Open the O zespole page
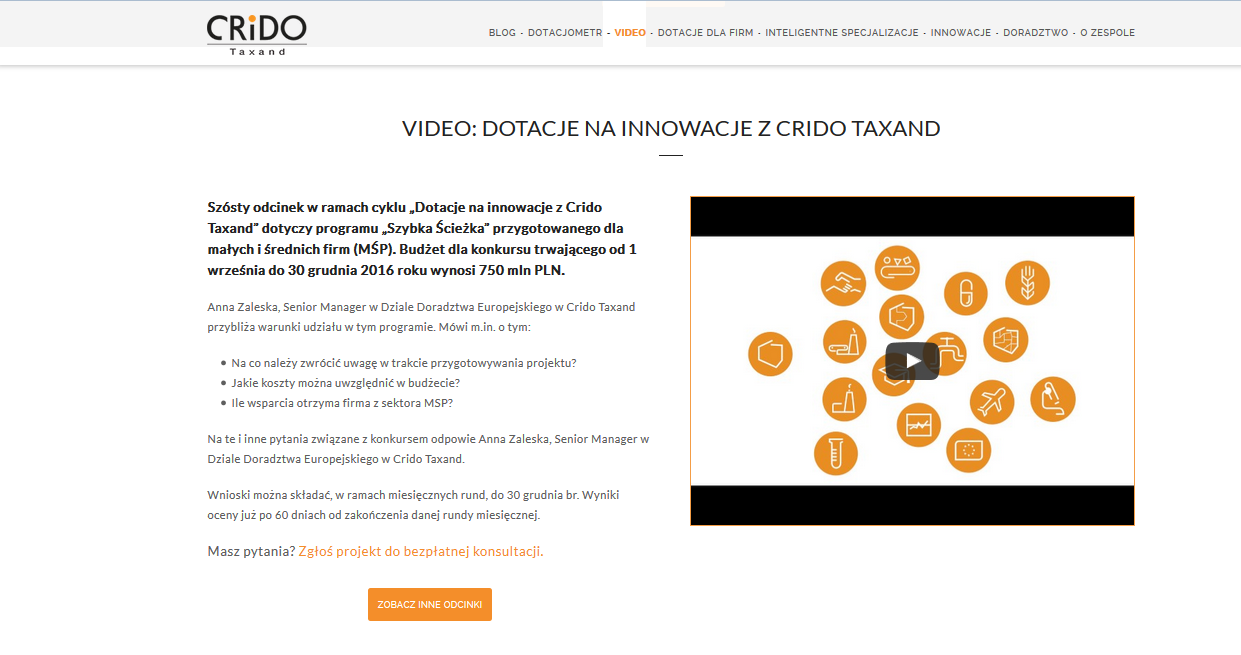 [1107, 33]
